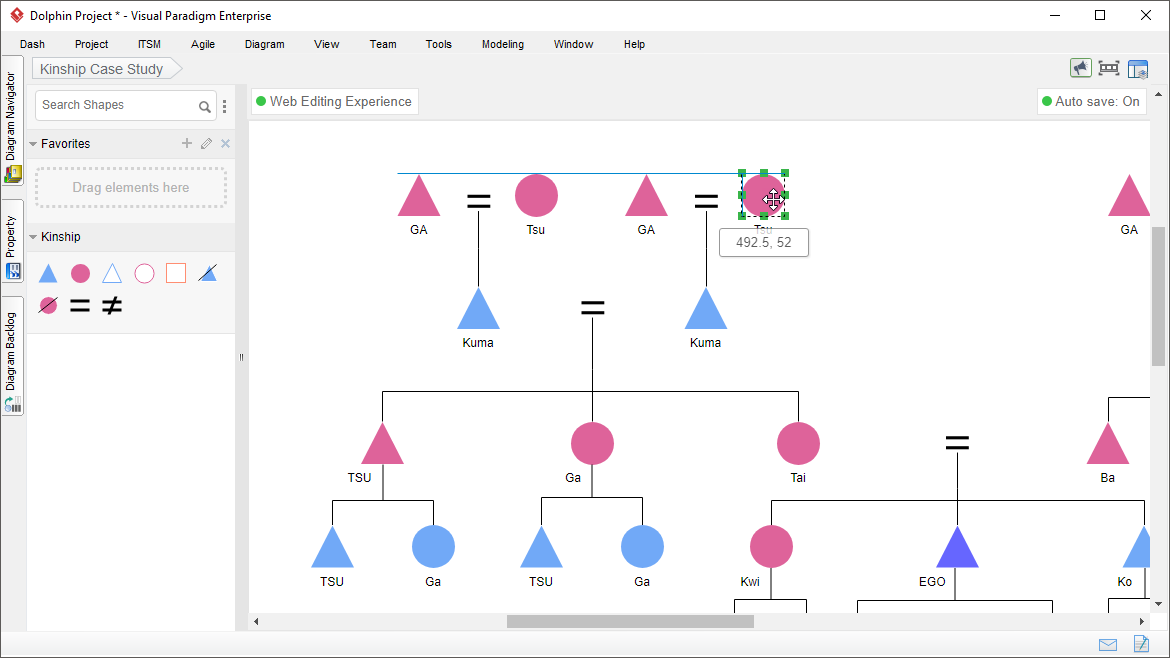The width and height of the screenshot is (1170, 658).
Task: Pick the equals sign shape in Kinship palette
Action: [x=80, y=306]
